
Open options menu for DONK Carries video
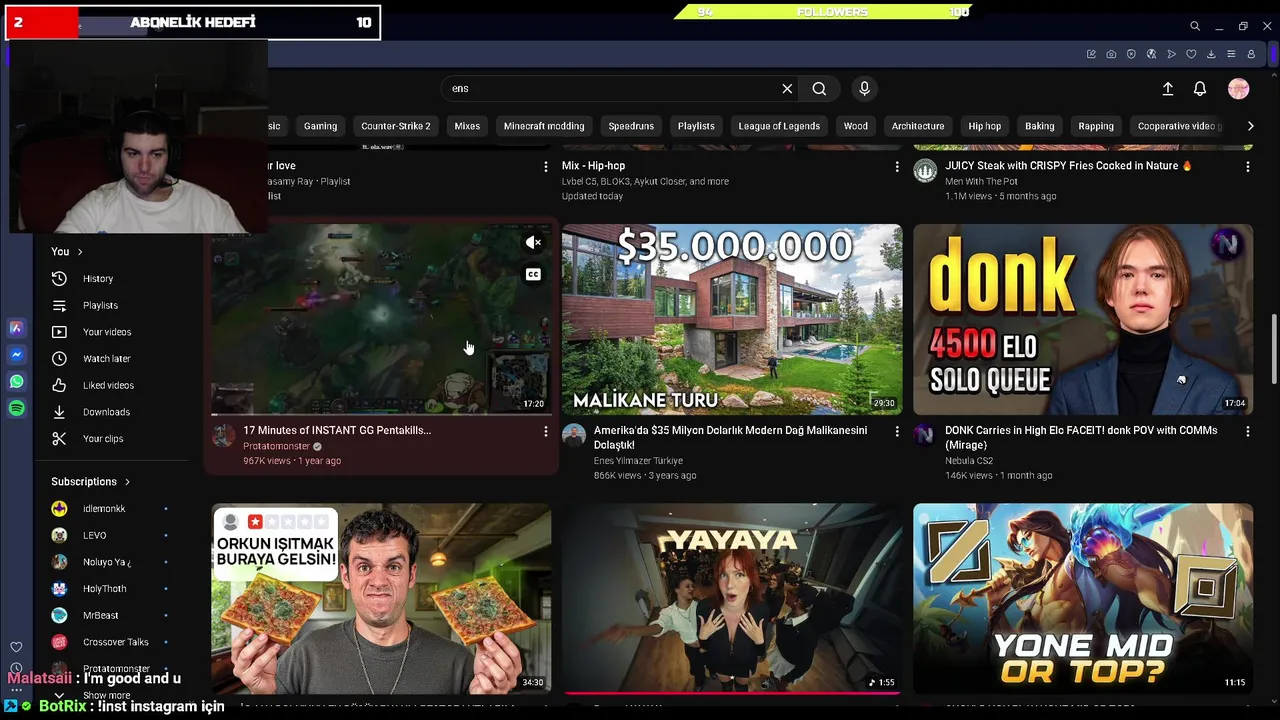[1247, 431]
